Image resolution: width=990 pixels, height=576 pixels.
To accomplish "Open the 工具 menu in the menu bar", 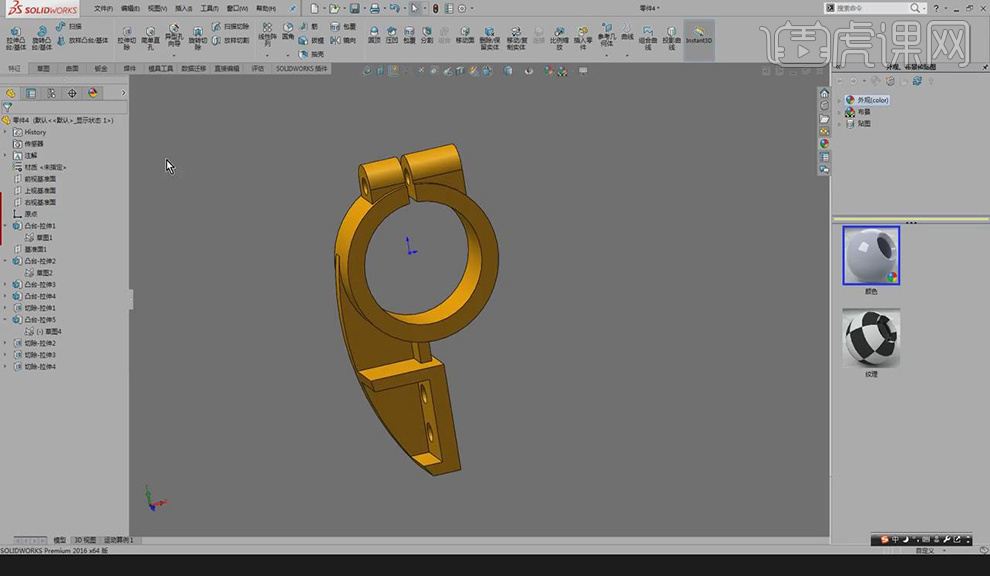I will click(x=209, y=8).
